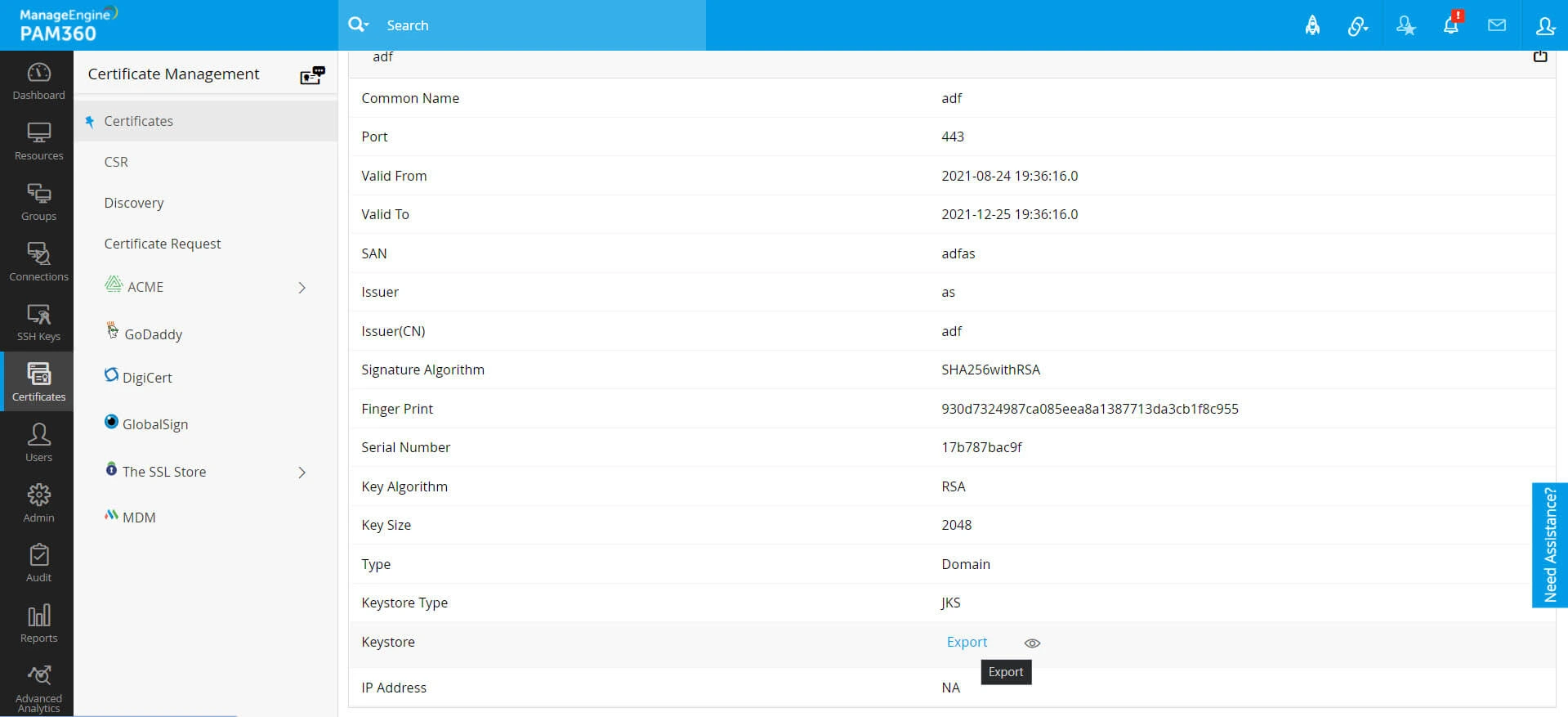Screen dimensions: 1568x717
Task: Open the Audit sidebar icon
Action: click(38, 563)
